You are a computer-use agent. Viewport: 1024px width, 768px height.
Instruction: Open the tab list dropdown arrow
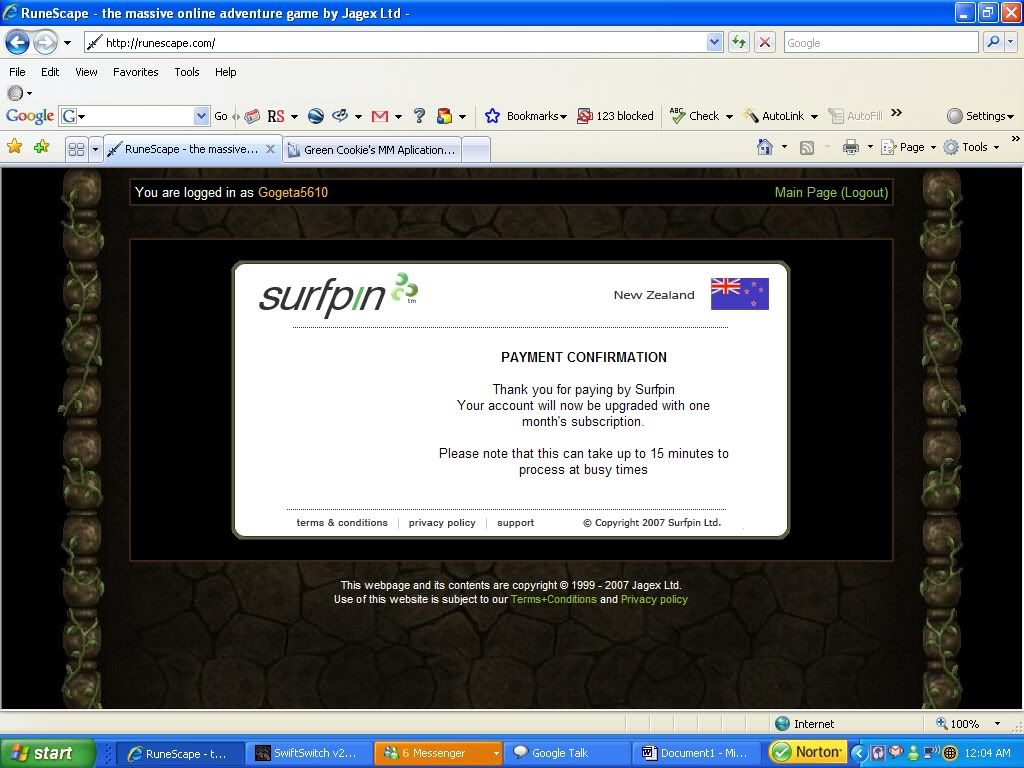tap(95, 150)
